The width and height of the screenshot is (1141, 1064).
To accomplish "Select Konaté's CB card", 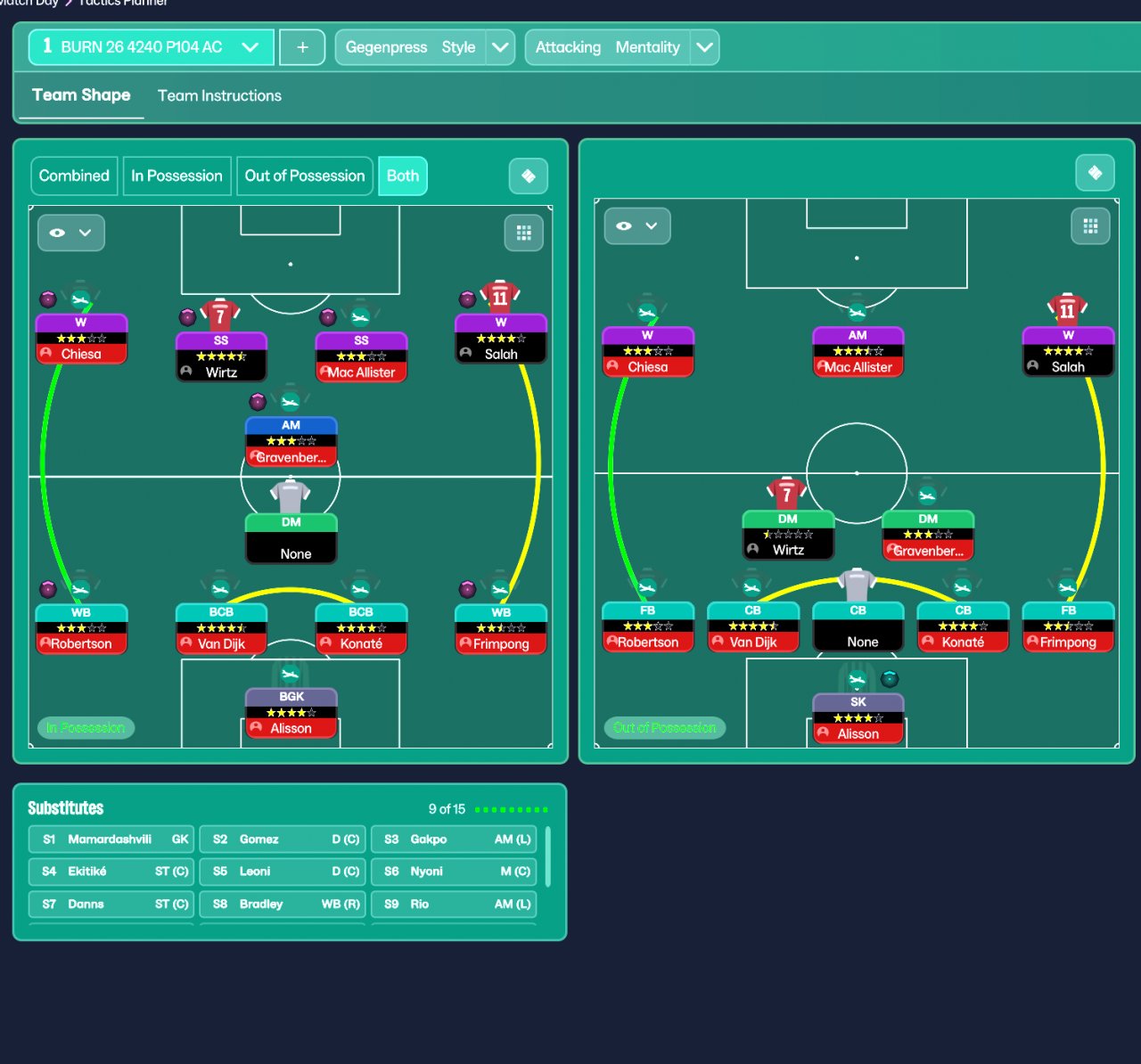I will [963, 627].
